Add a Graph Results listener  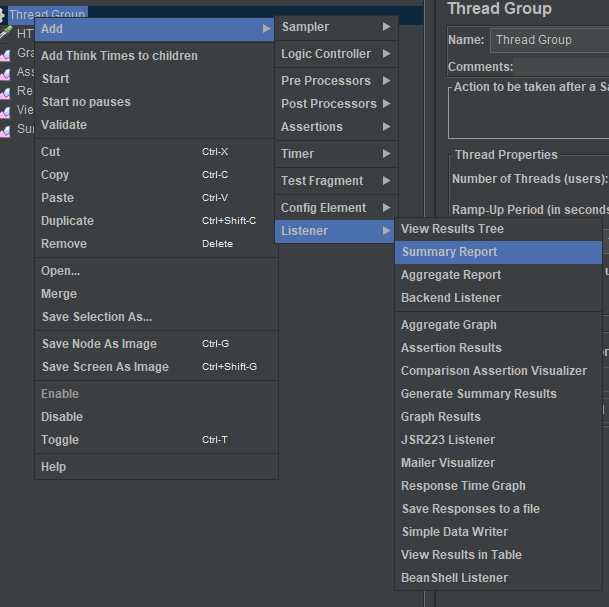tap(498, 417)
